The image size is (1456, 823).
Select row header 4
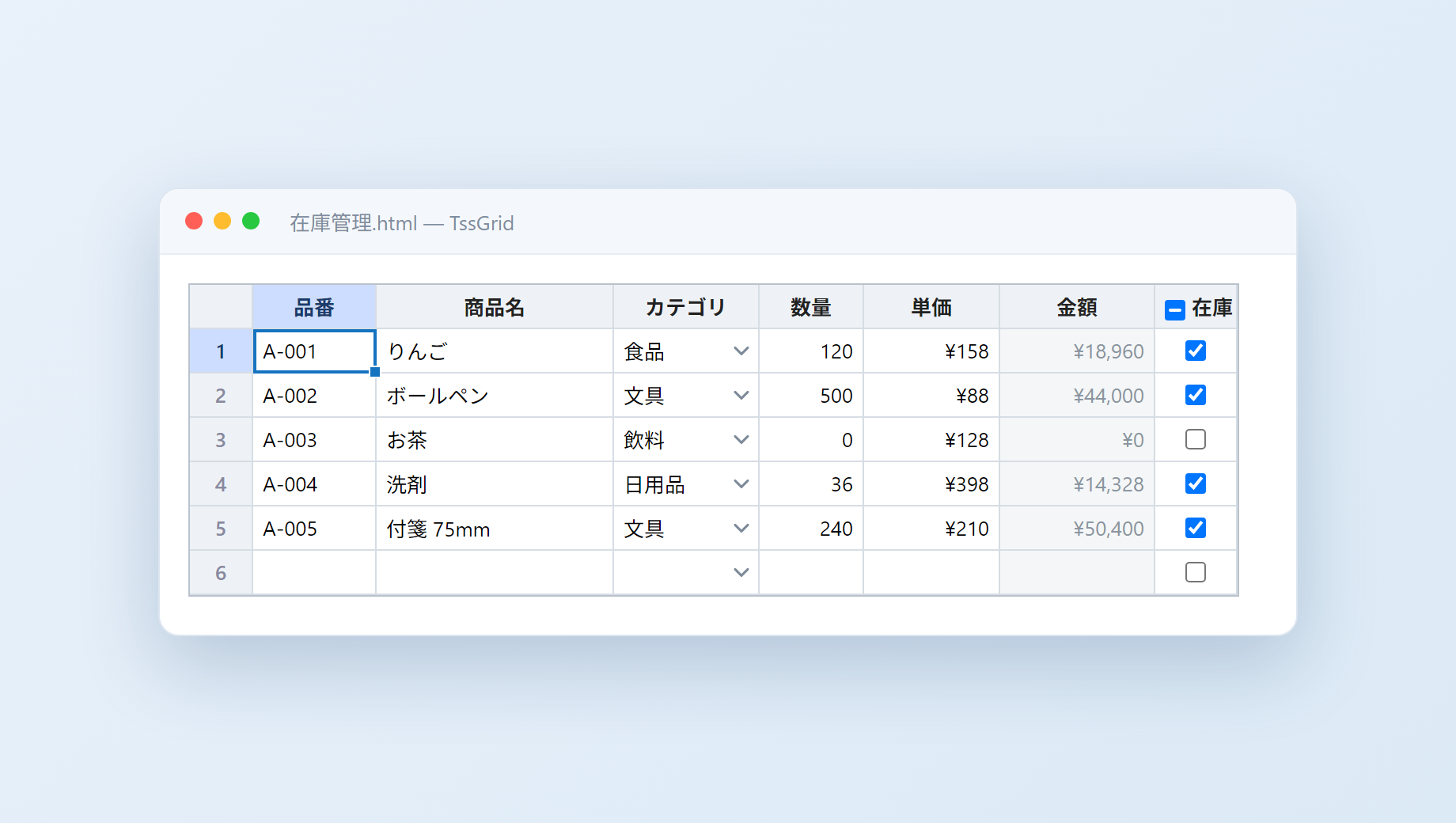tap(221, 484)
